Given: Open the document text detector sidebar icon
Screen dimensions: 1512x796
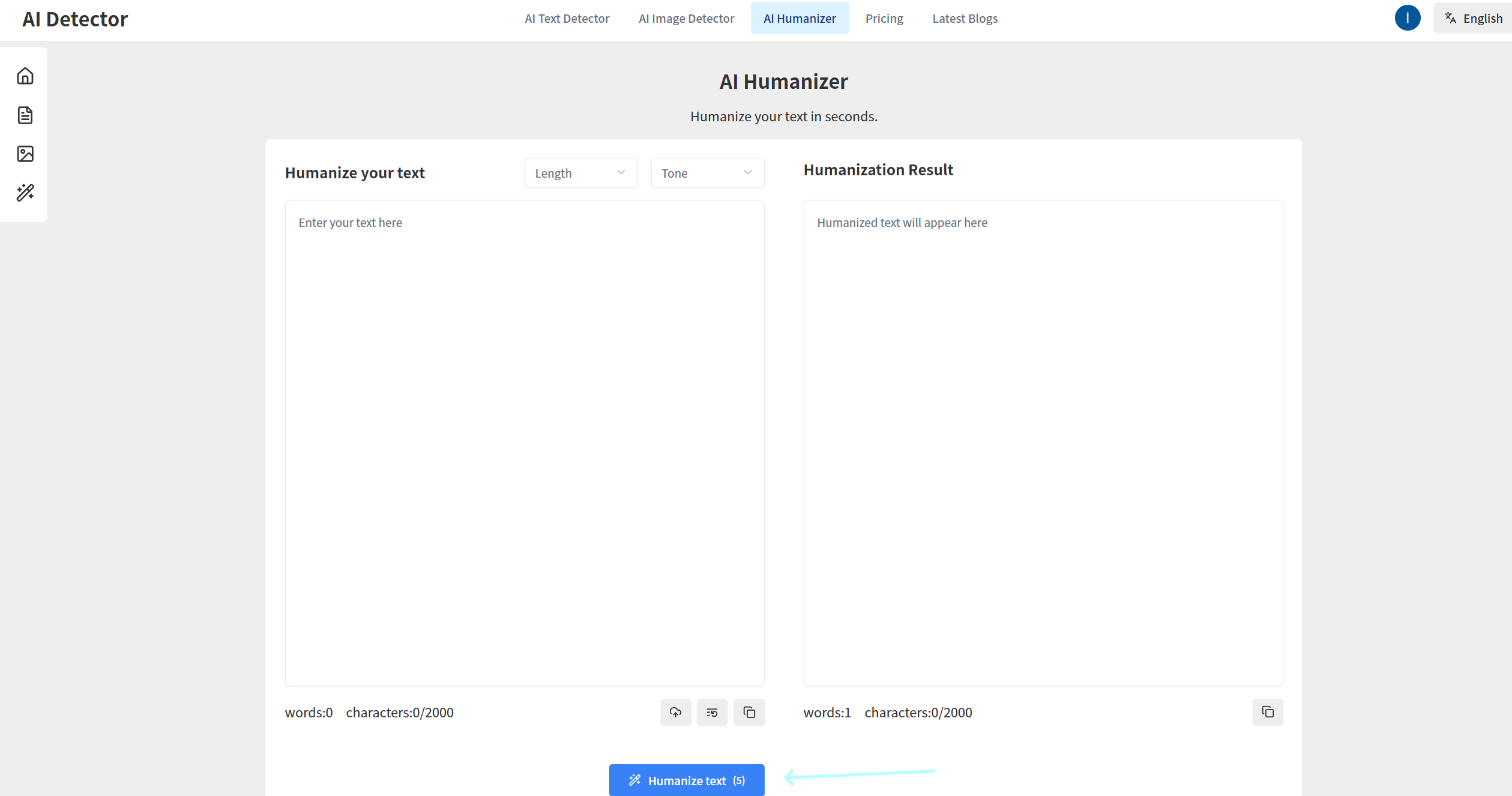Looking at the screenshot, I should click(25, 115).
